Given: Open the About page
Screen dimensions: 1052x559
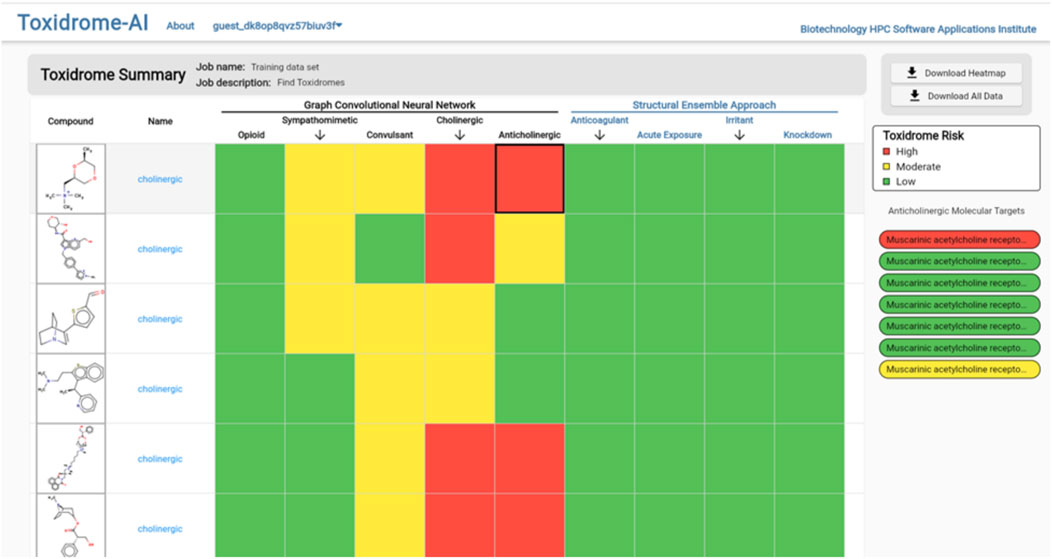Looking at the screenshot, I should (180, 26).
